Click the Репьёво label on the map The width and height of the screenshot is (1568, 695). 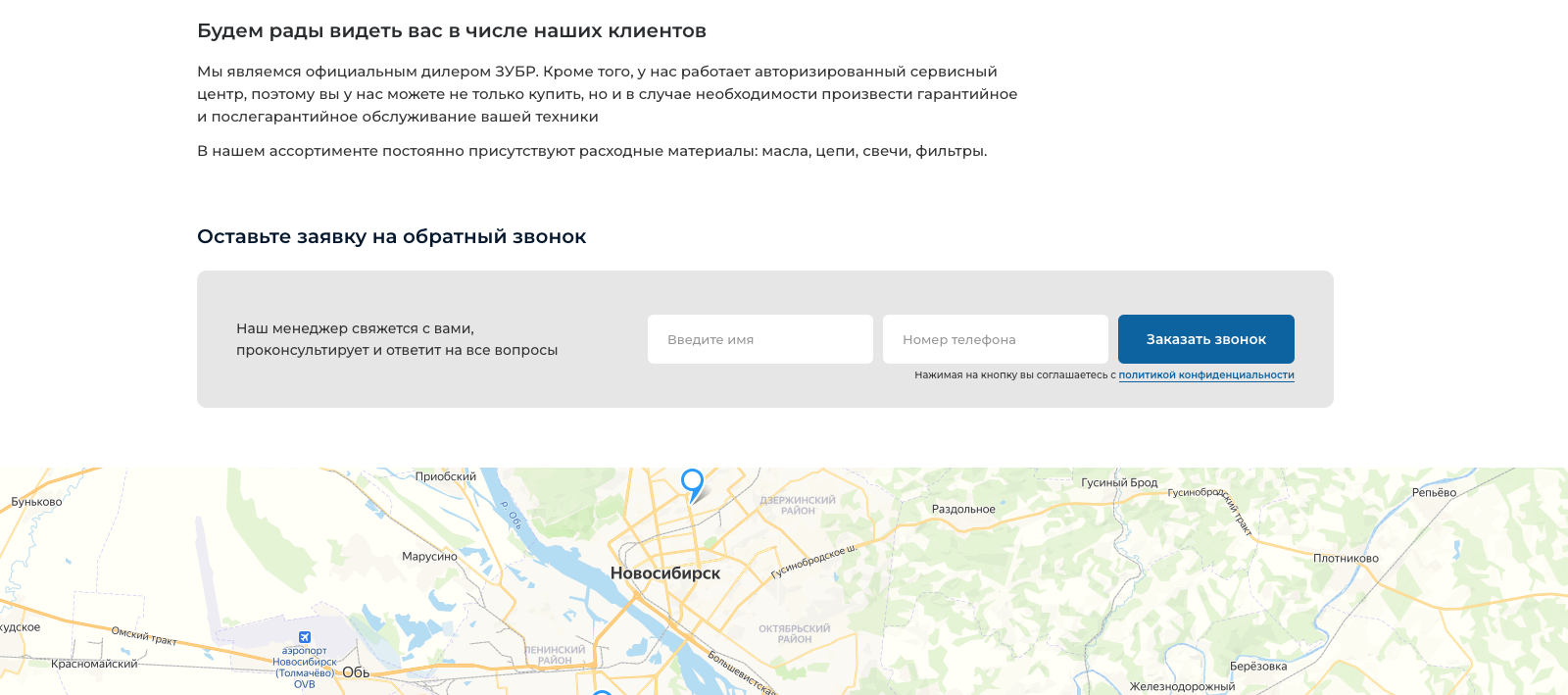[x=1434, y=493]
